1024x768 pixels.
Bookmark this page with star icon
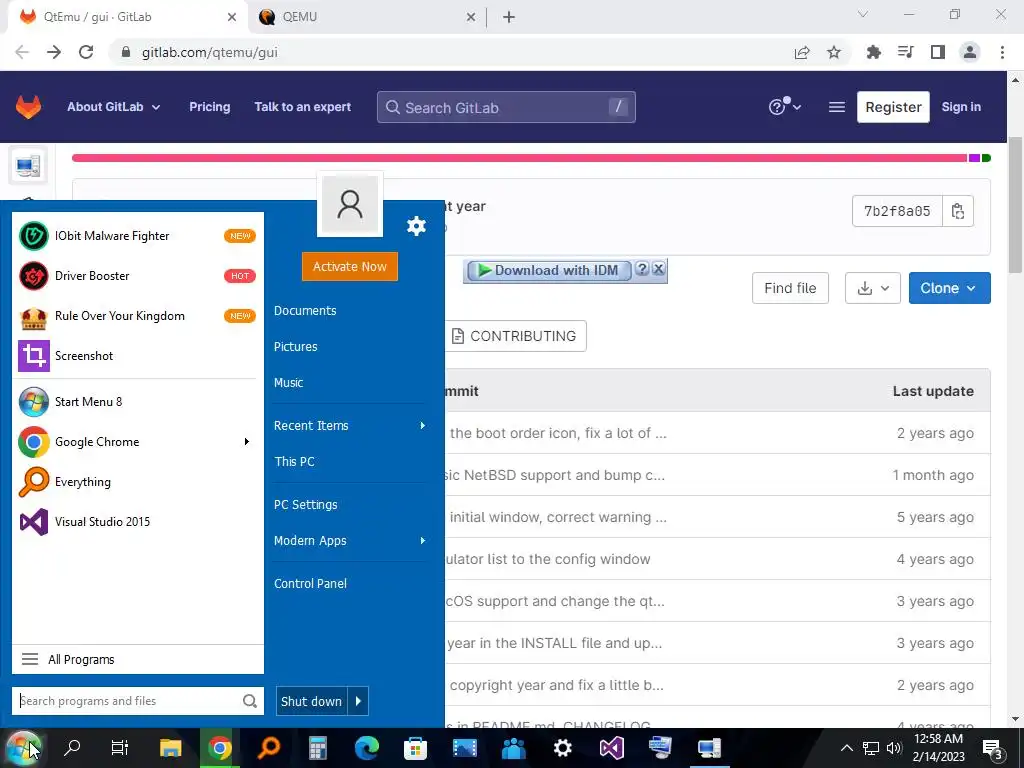point(834,52)
